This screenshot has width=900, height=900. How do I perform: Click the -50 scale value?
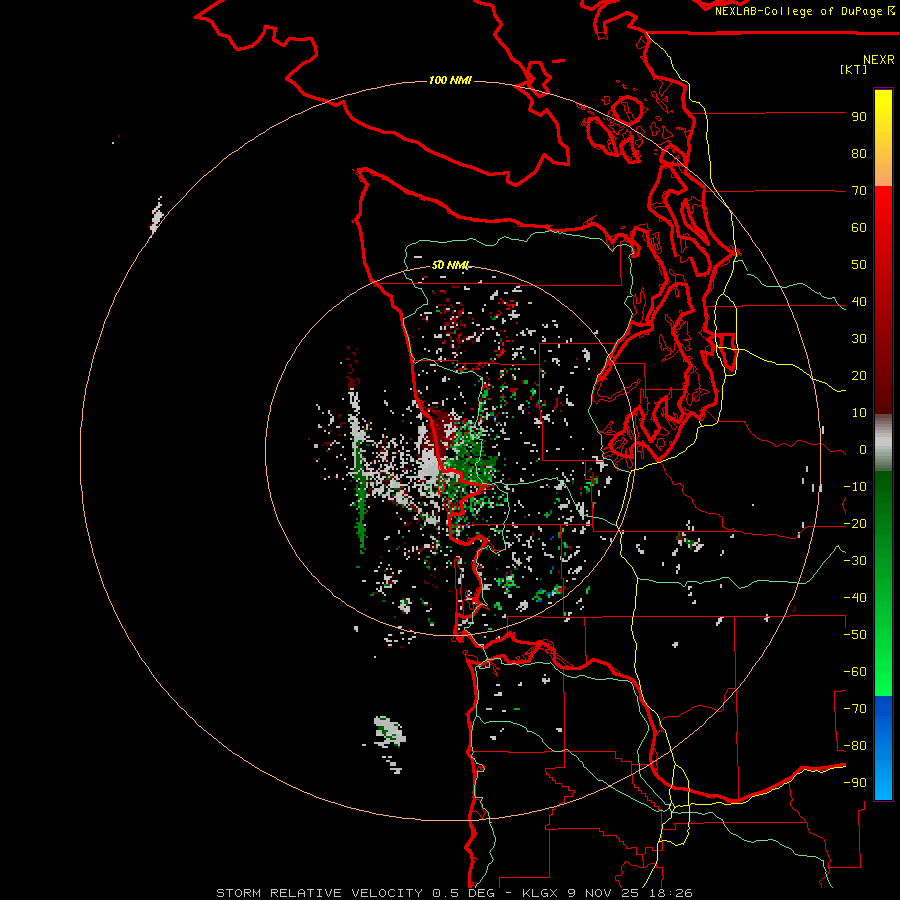pyautogui.click(x=855, y=635)
